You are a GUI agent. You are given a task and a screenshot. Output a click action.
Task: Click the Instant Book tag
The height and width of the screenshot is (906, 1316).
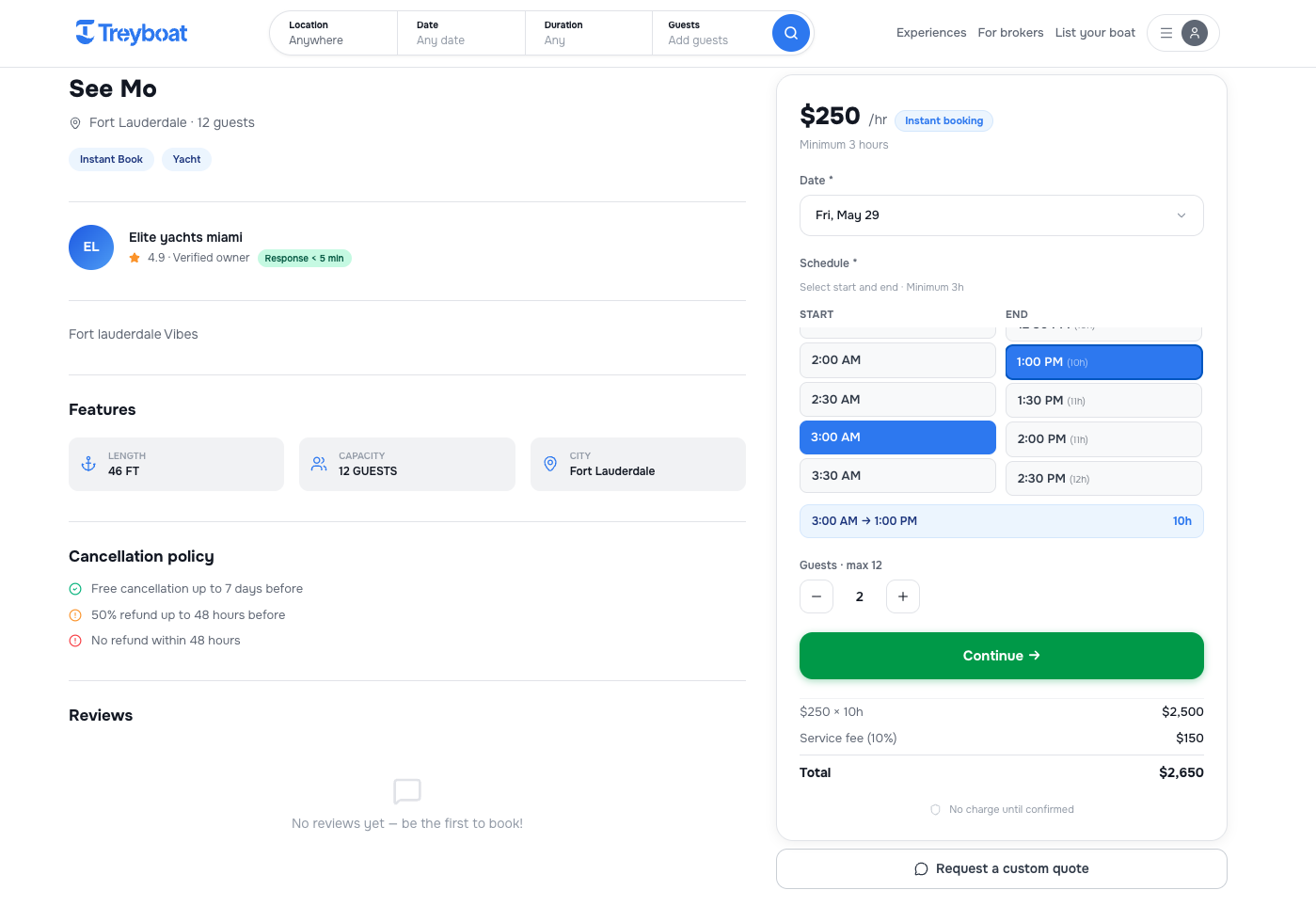point(111,160)
